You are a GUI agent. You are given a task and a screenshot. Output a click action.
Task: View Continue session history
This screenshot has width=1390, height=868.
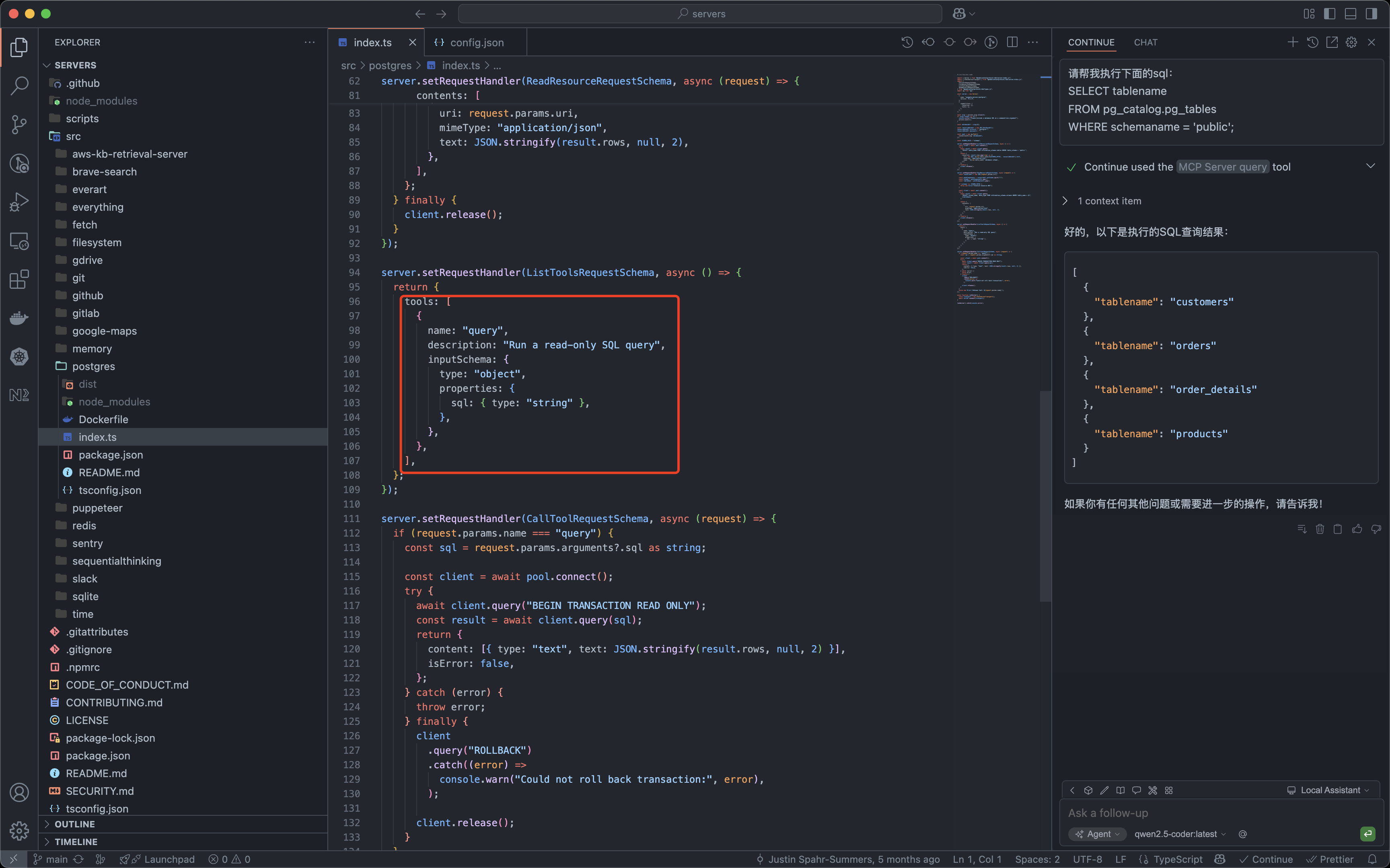coord(1312,42)
